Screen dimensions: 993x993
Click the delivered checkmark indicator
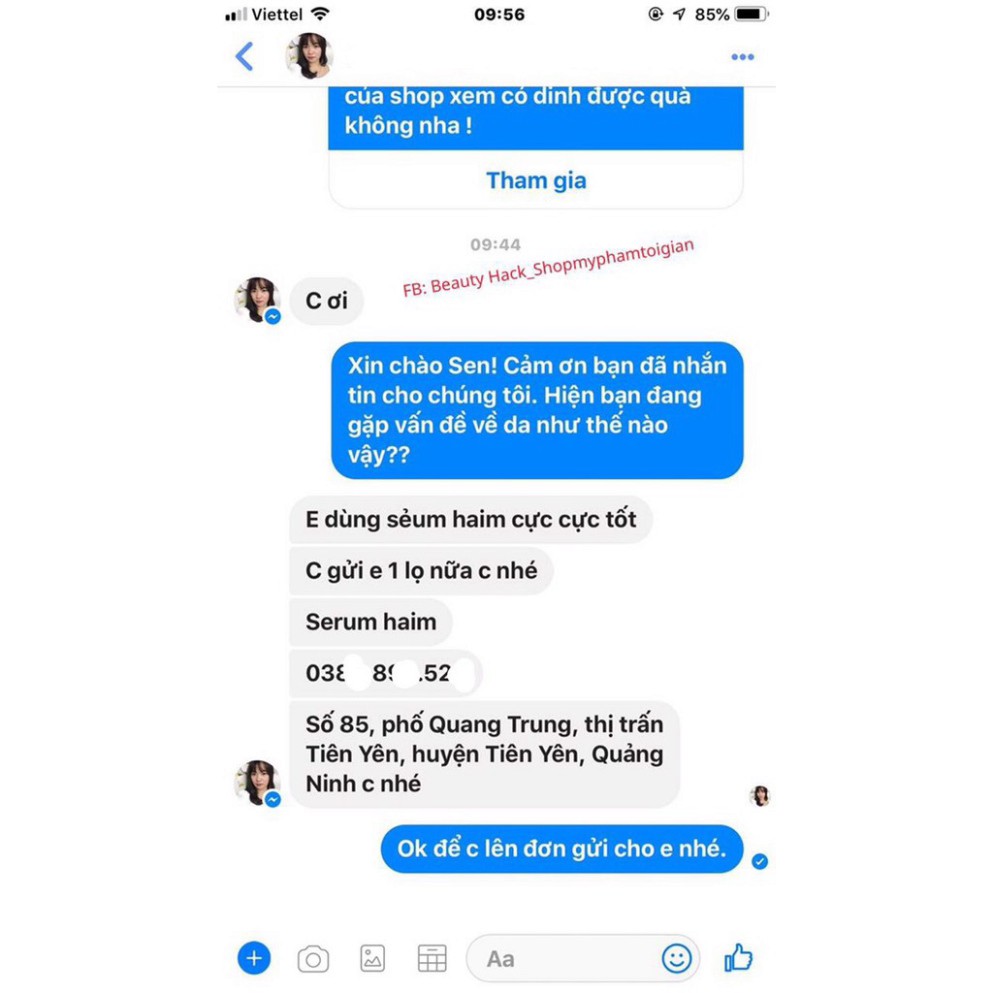(759, 861)
